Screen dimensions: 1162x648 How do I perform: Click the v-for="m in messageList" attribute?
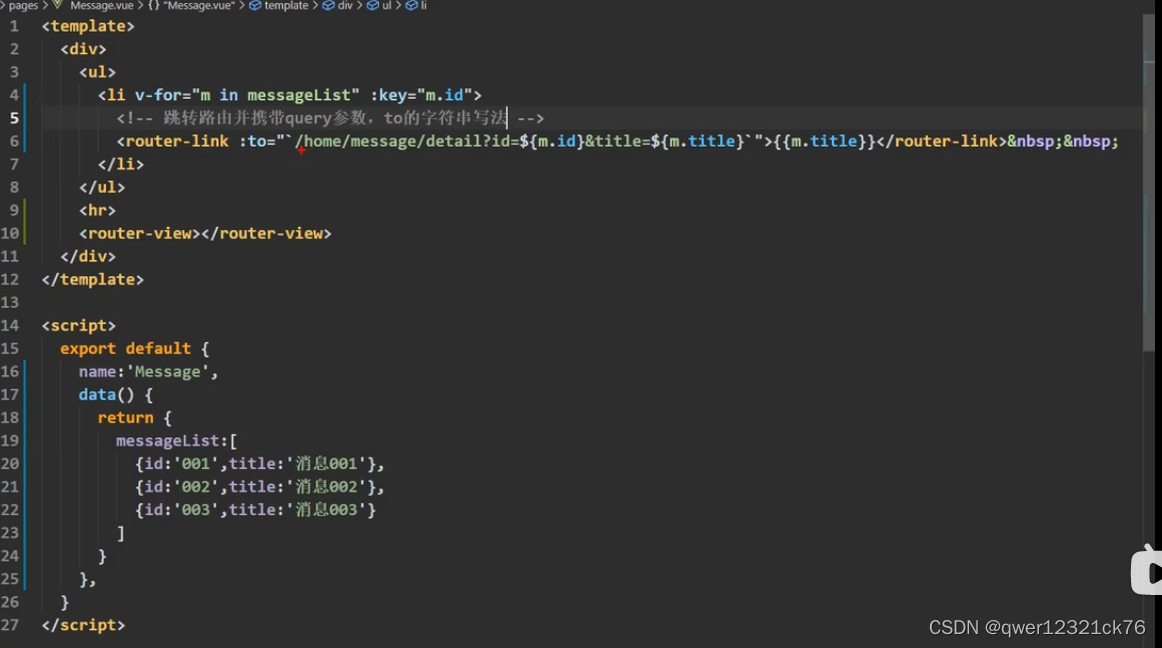coord(247,95)
